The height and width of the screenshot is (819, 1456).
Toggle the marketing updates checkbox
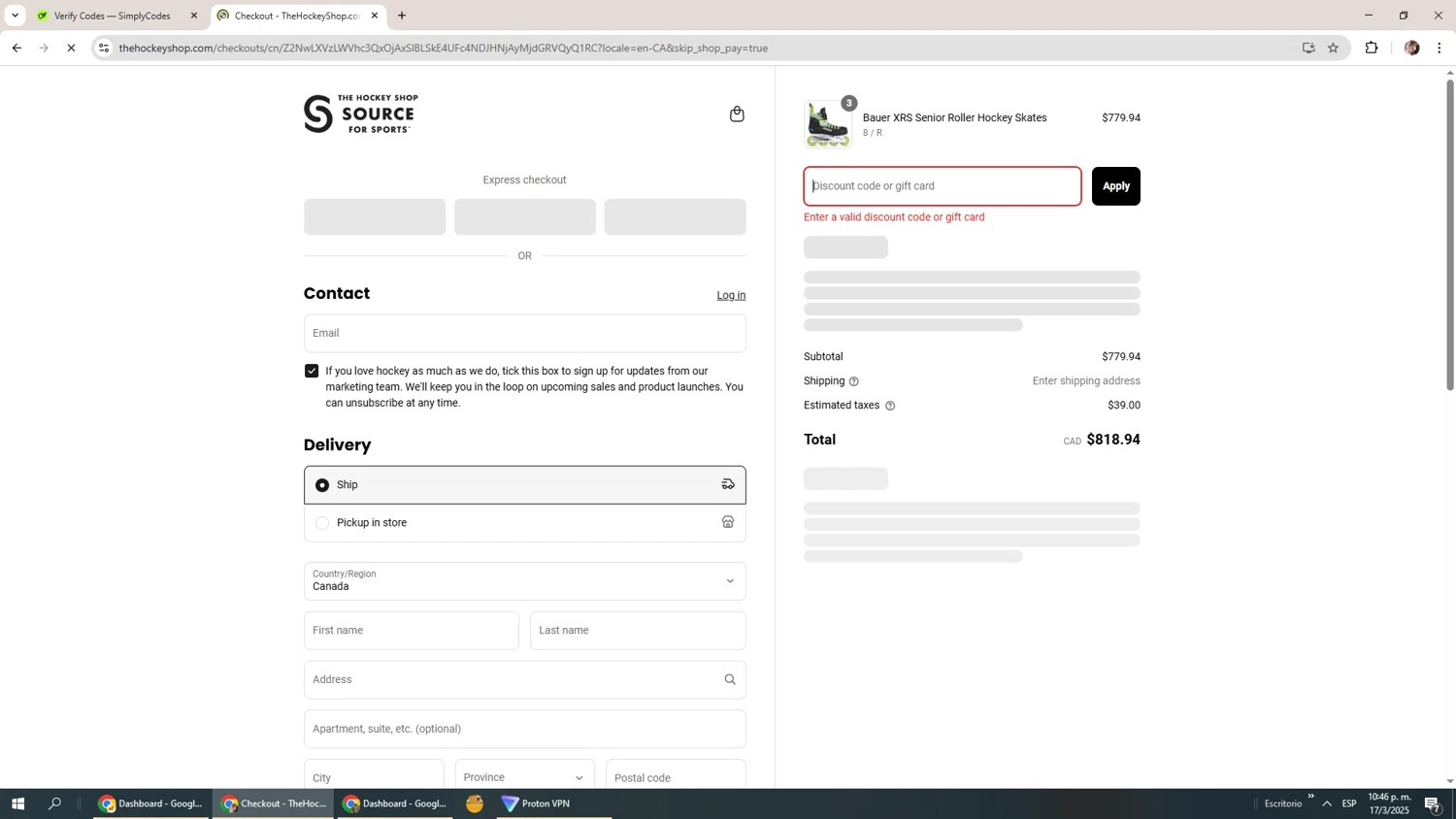pos(312,371)
